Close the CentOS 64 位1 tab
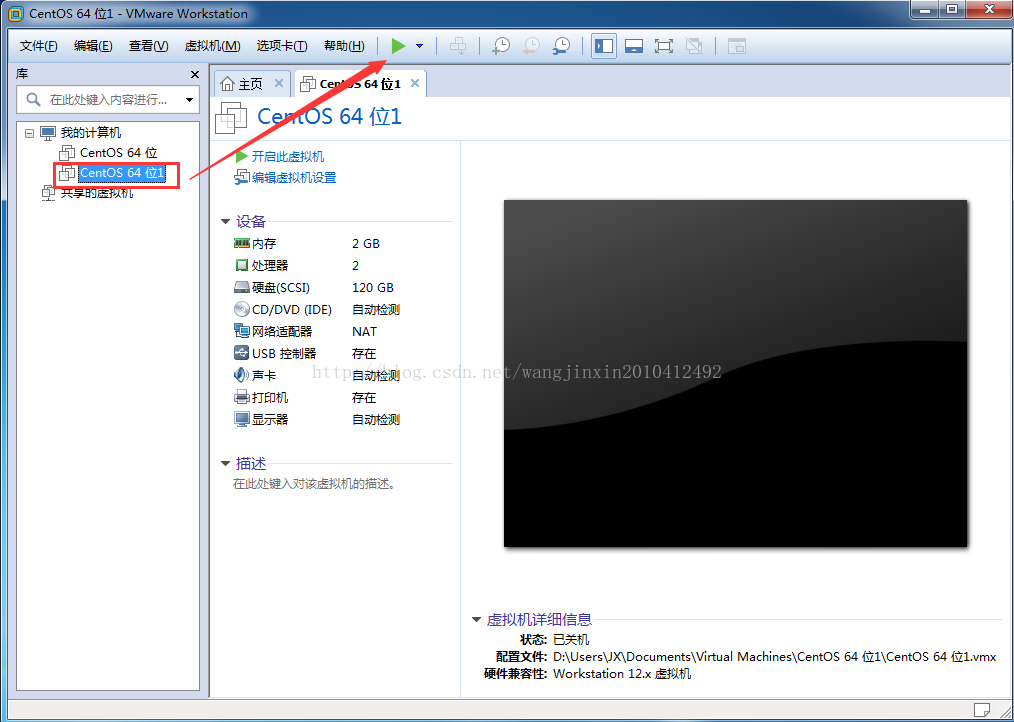This screenshot has height=722, width=1014. [415, 83]
